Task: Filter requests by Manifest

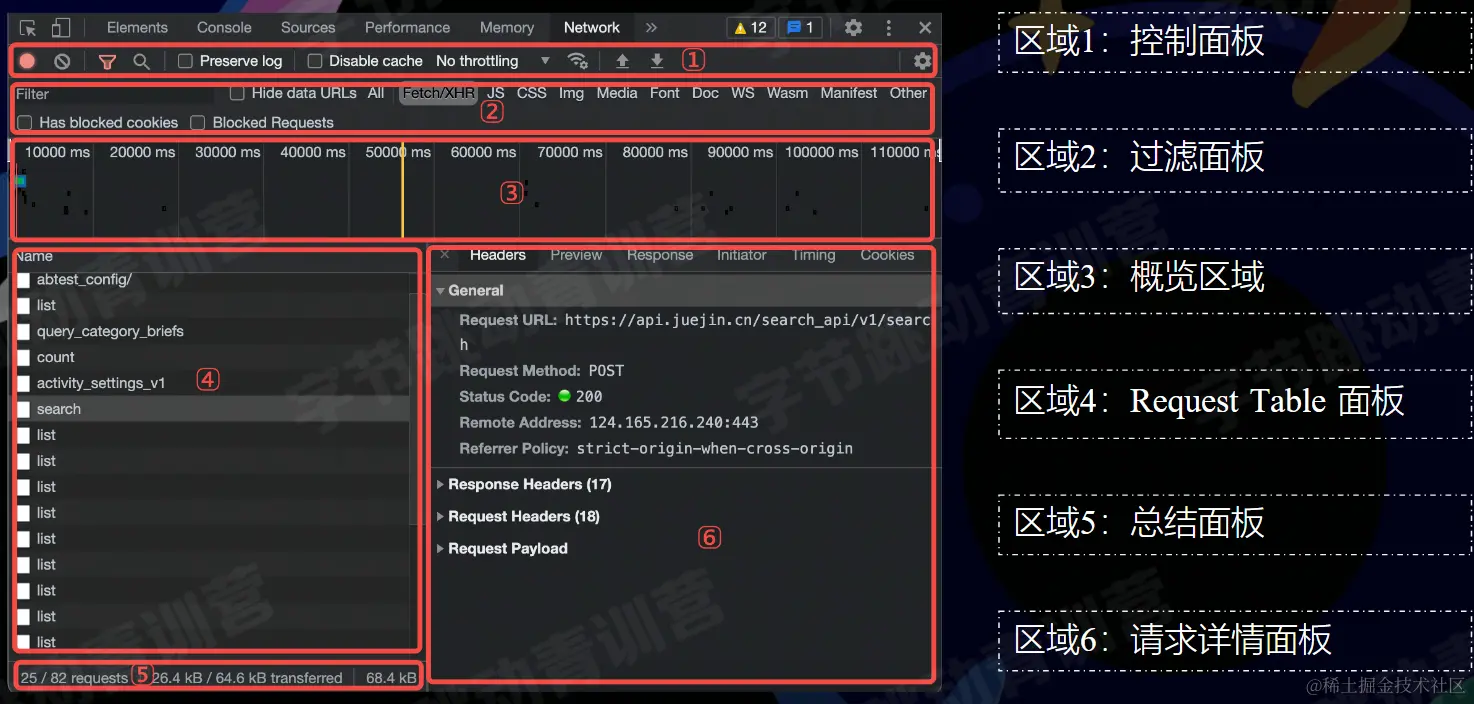Action: 849,93
